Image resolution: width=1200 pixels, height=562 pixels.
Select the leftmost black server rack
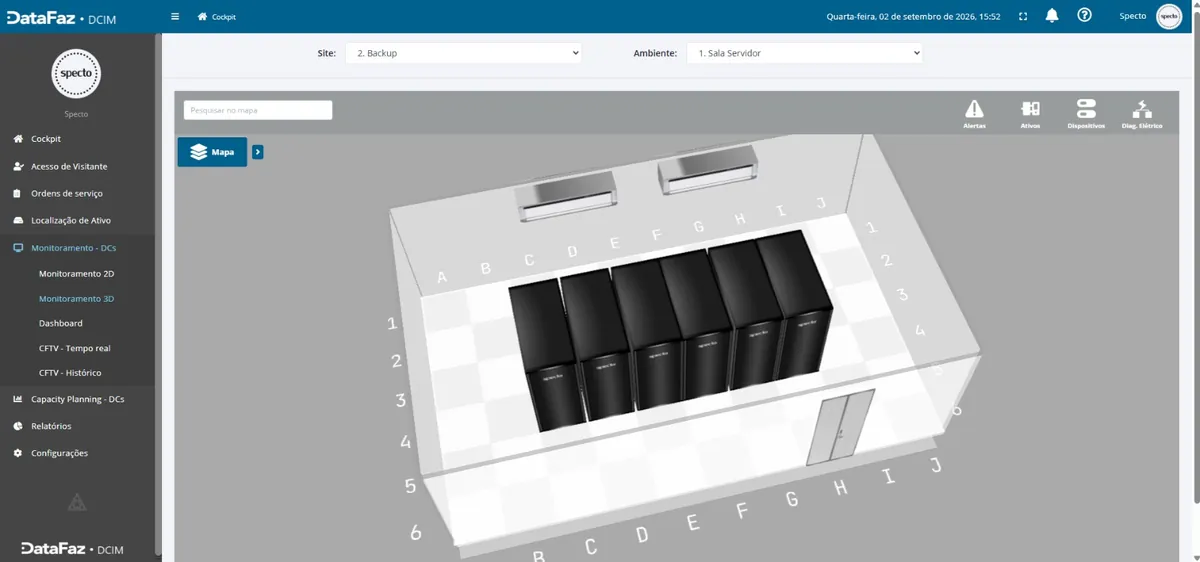click(x=545, y=355)
